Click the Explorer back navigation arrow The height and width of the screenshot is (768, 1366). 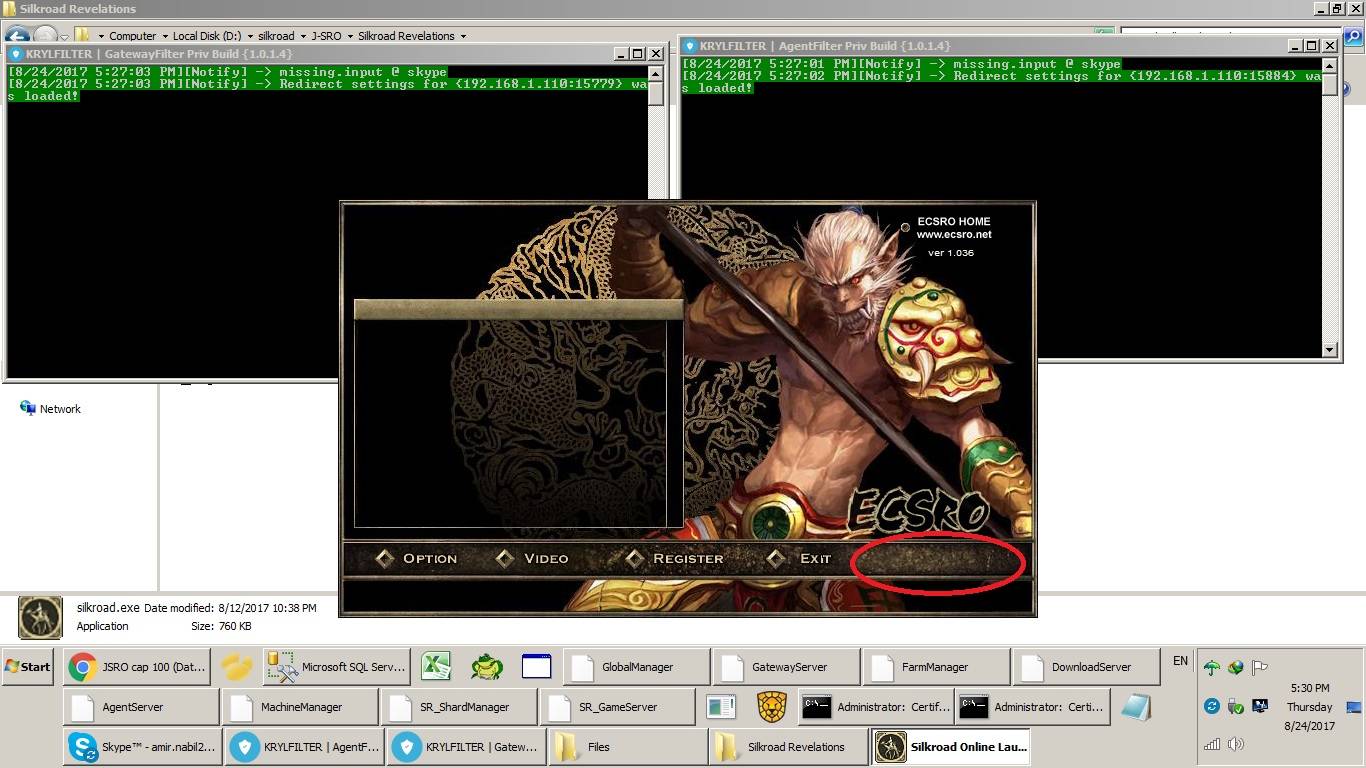point(17,35)
